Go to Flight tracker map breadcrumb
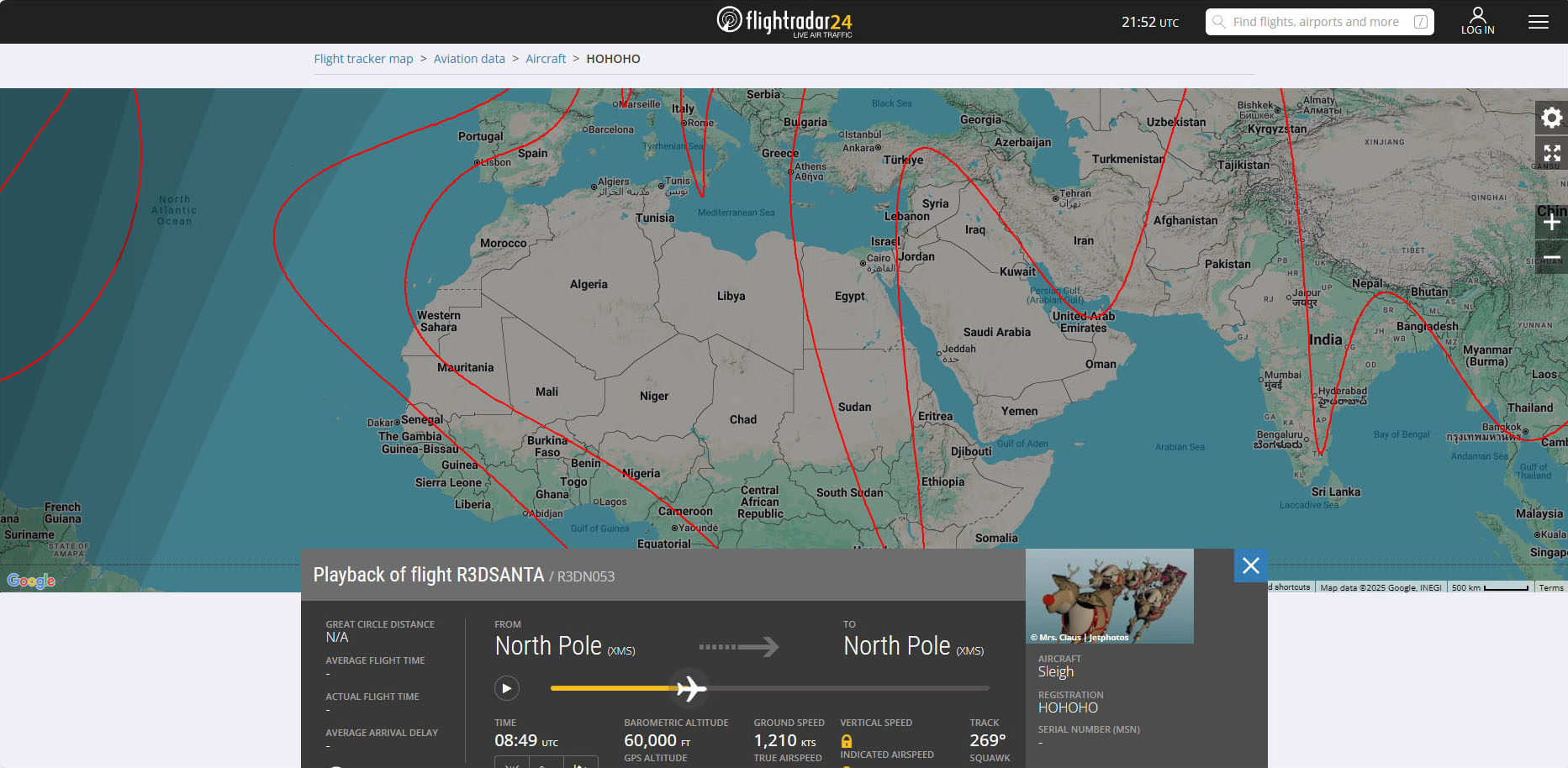 coord(363,59)
